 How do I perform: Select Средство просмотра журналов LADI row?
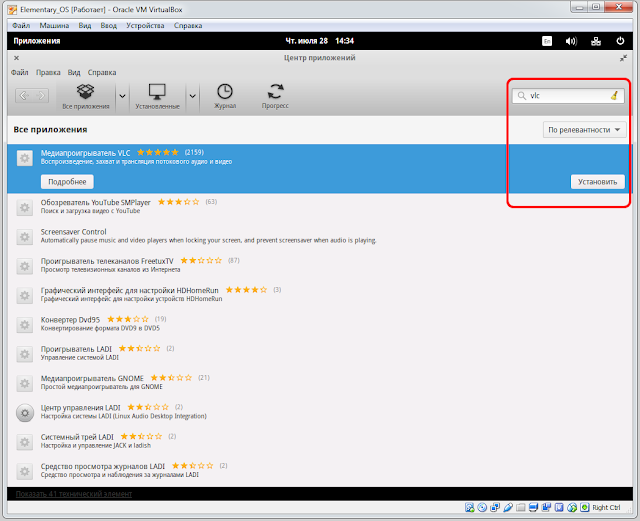pyautogui.click(x=320, y=471)
